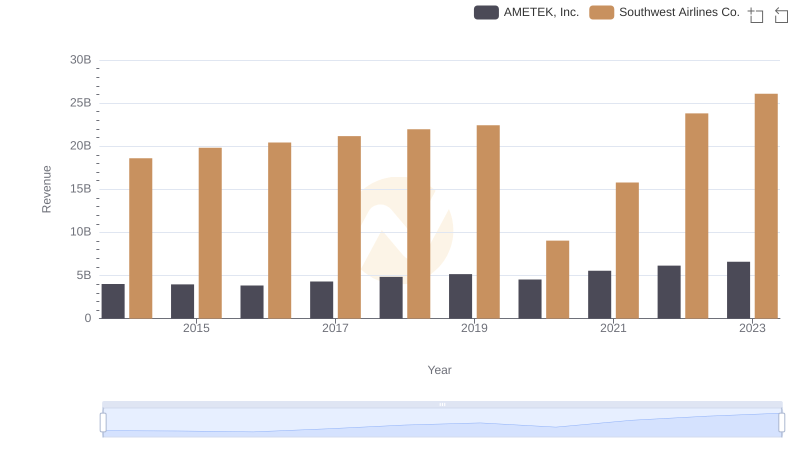Click the AMETEK 2019 bar
The image size is (800, 461).
(x=461, y=296)
